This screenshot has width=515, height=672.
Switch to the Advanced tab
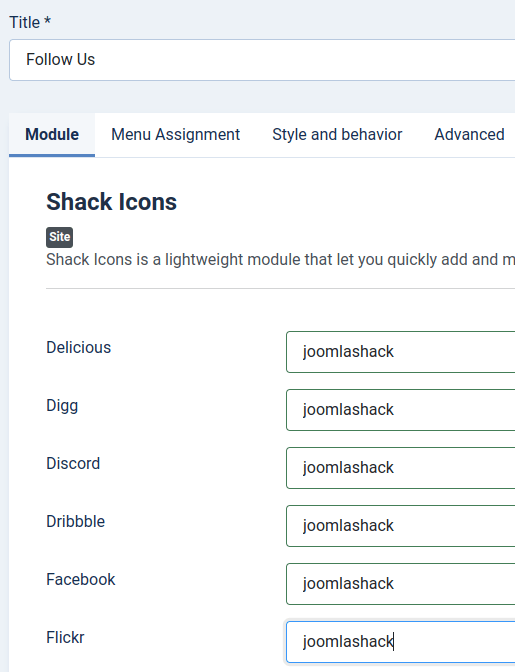469,135
